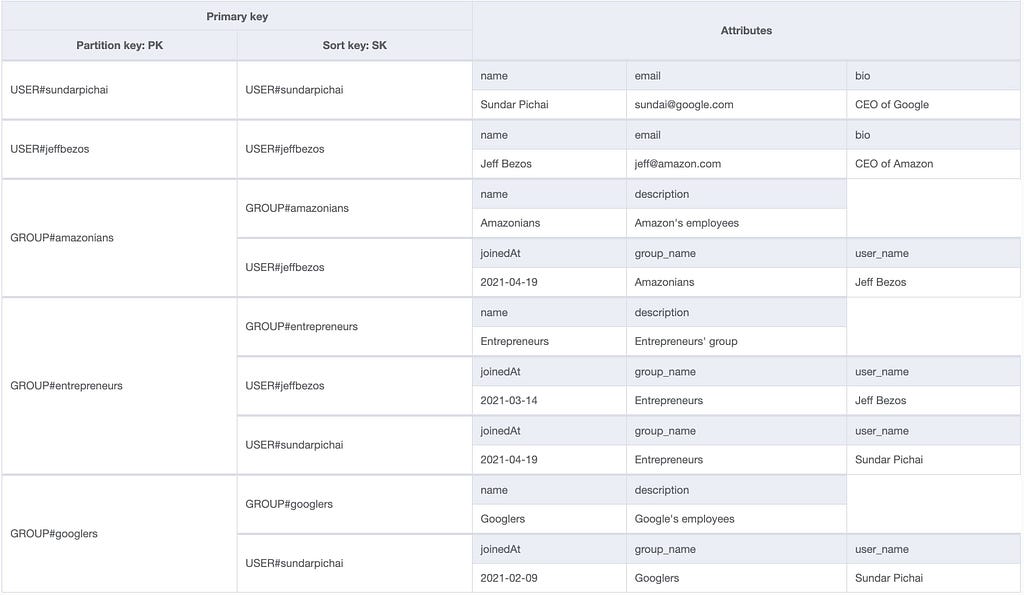The width and height of the screenshot is (1024, 595).
Task: Select the joinedAt value 2021-02-09
Action: (549, 578)
